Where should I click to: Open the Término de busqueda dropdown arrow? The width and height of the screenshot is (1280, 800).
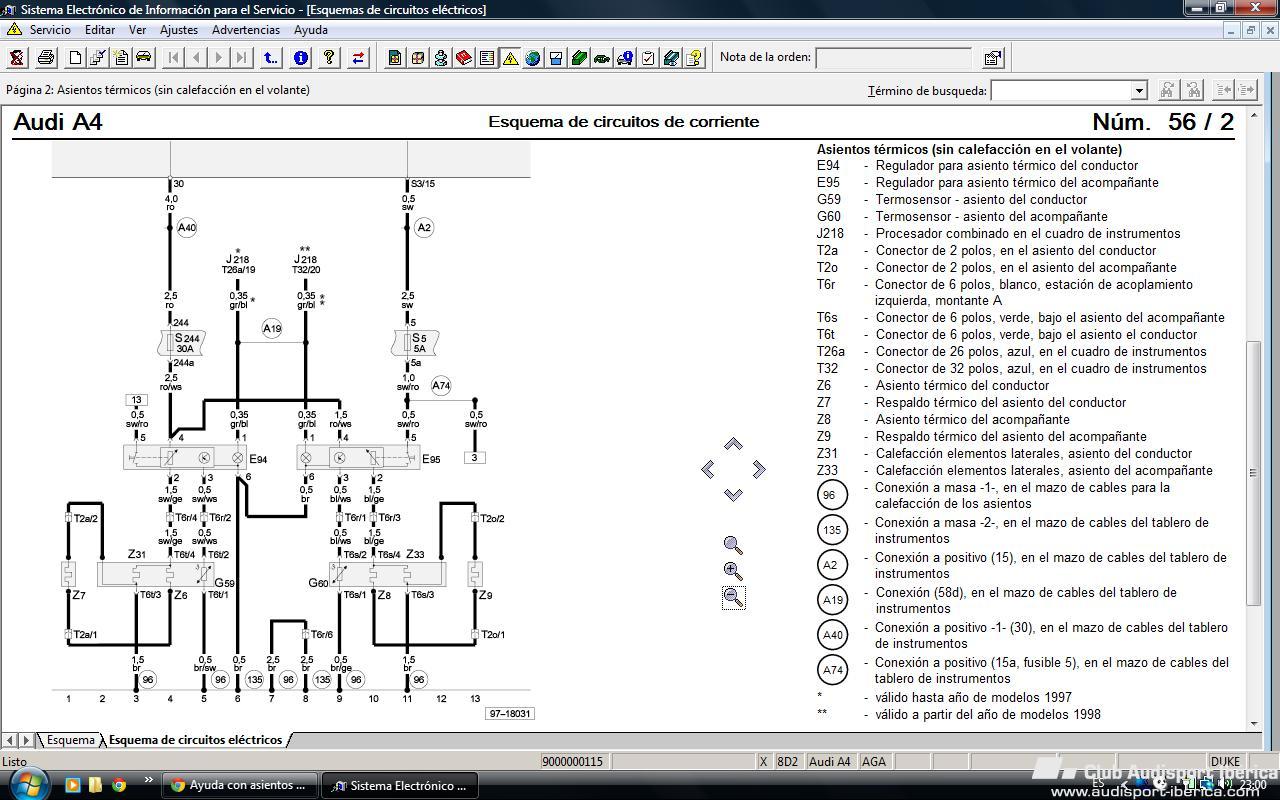point(1138,91)
